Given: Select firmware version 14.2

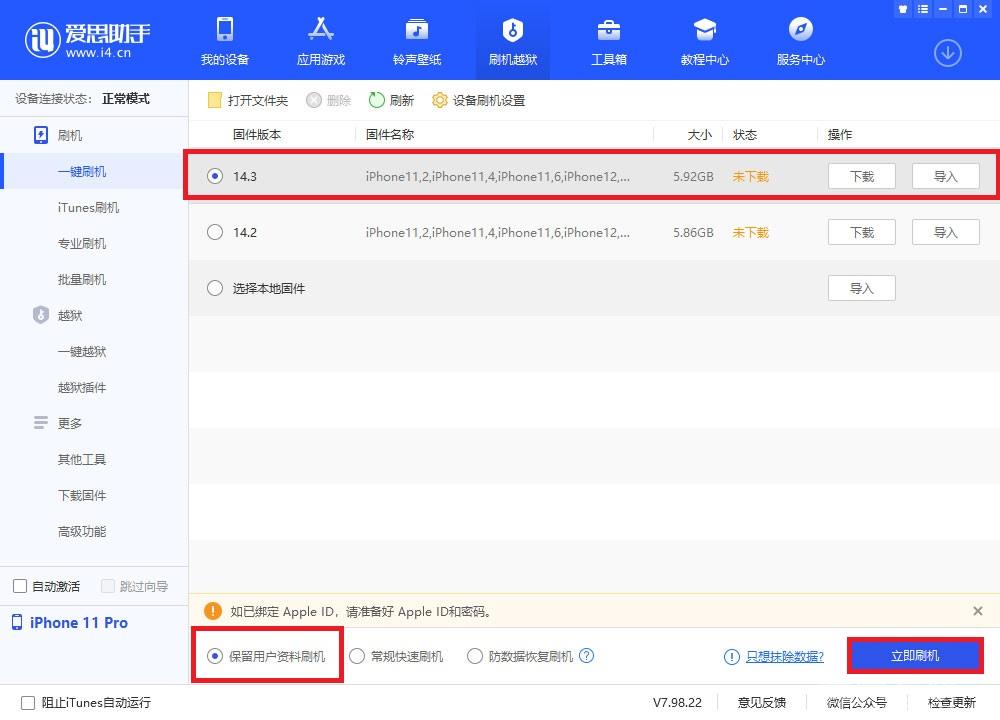Looking at the screenshot, I should [x=214, y=232].
